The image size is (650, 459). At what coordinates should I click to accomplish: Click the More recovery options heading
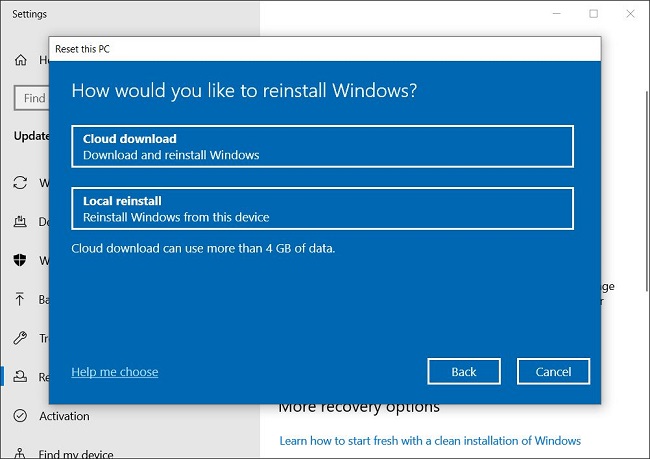tap(359, 407)
